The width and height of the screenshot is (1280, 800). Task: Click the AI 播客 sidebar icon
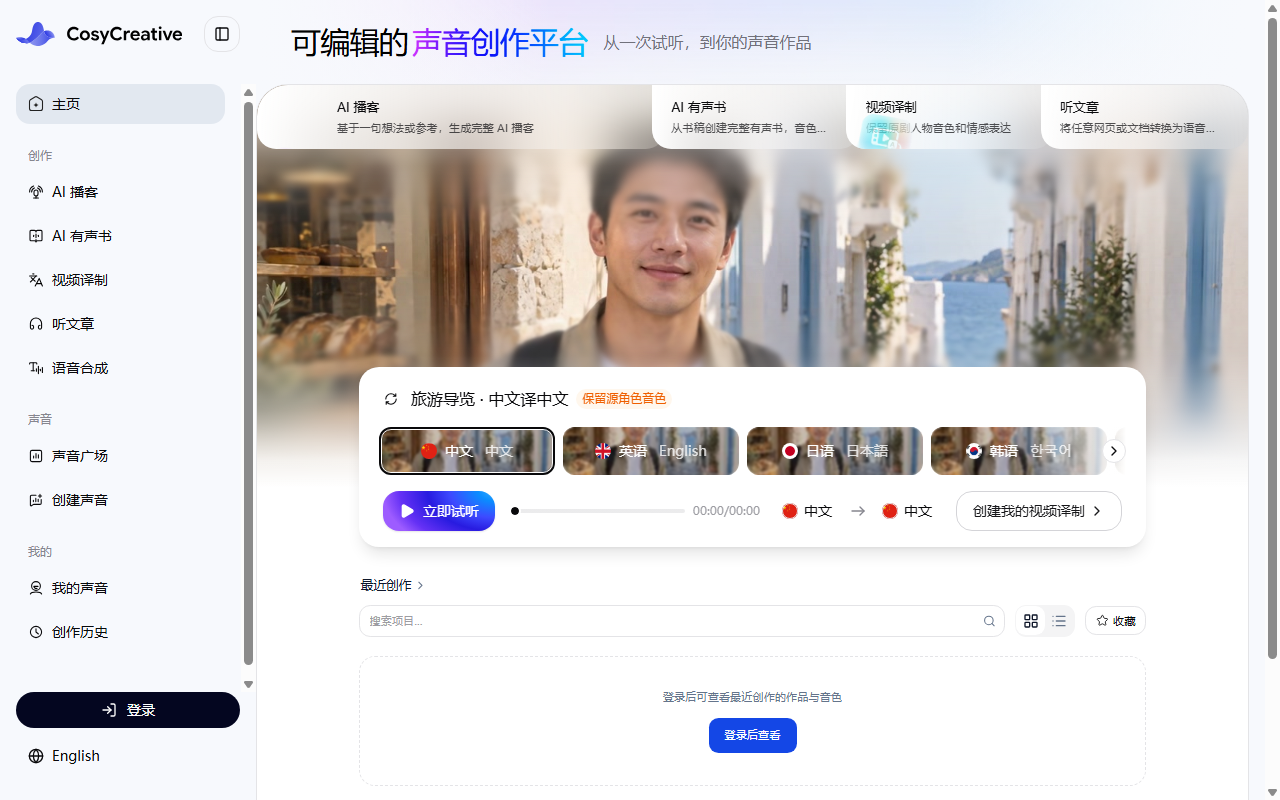pos(36,192)
